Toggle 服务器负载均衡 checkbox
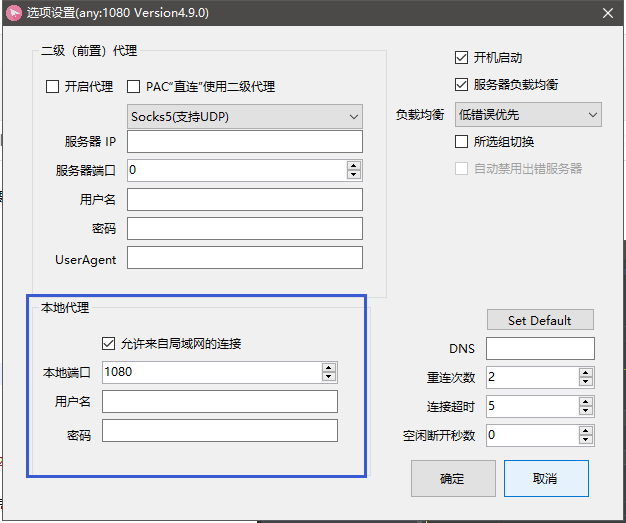The height and width of the screenshot is (523, 626). [461, 85]
